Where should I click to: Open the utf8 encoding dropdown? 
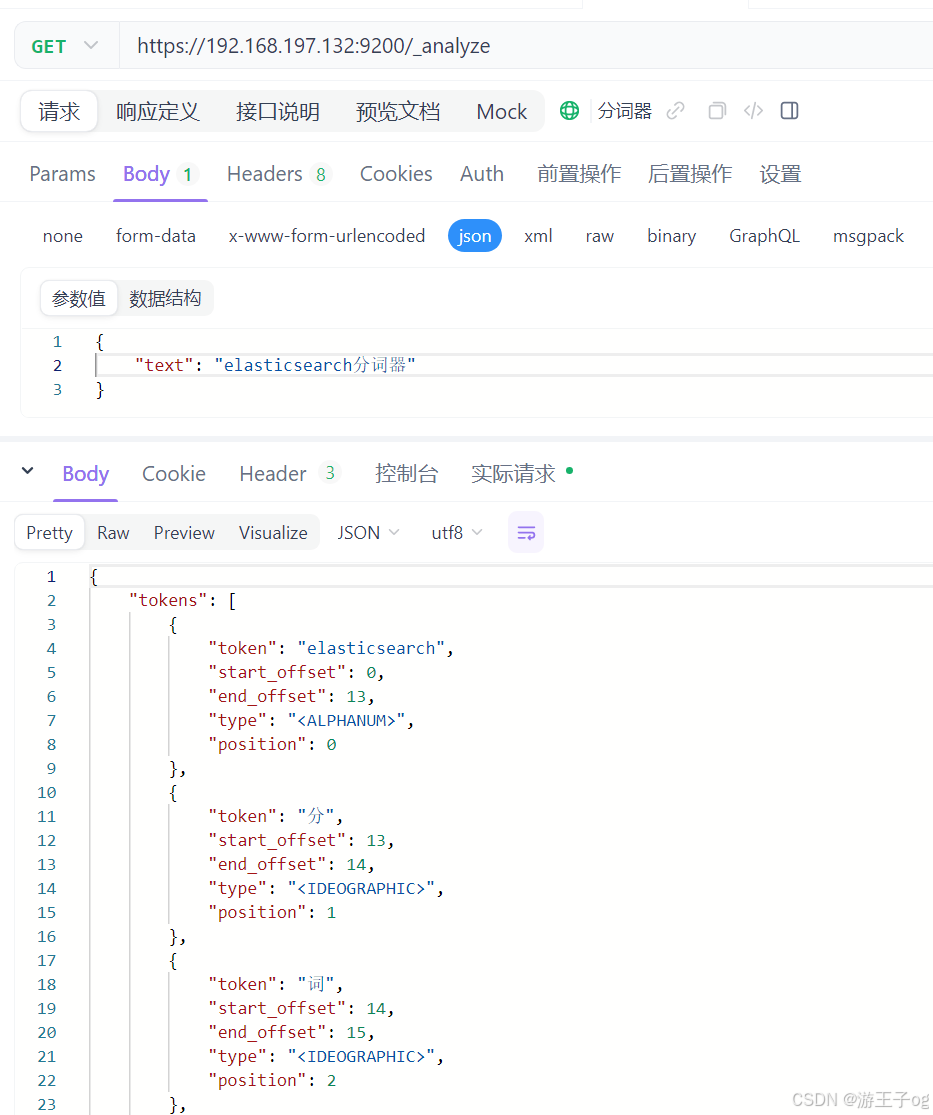(x=456, y=532)
